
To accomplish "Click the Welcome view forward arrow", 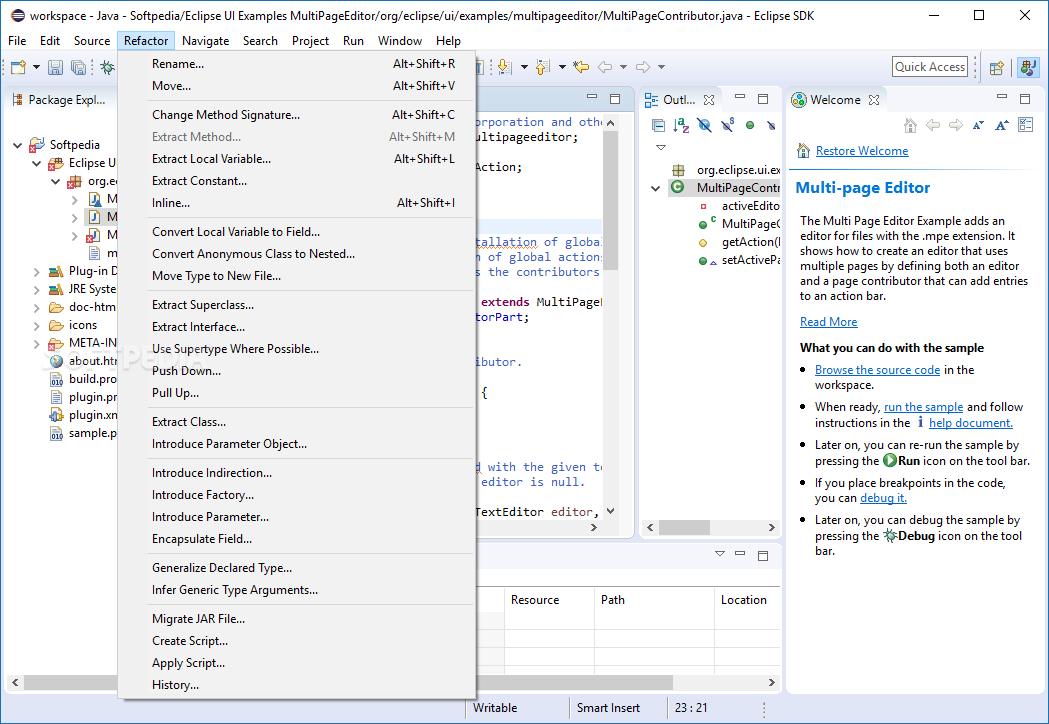I will pyautogui.click(x=956, y=125).
